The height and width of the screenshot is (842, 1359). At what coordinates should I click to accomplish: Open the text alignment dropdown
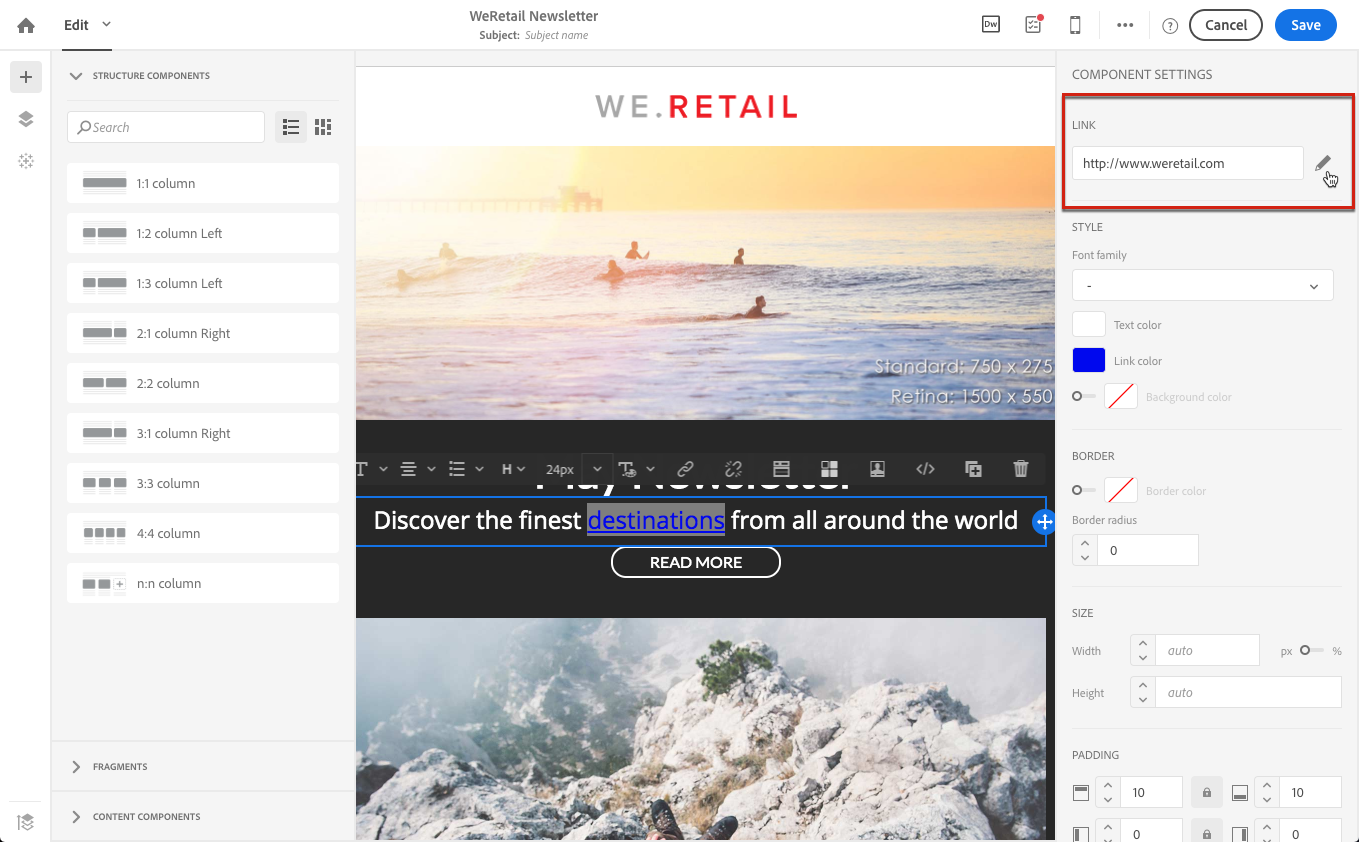click(419, 469)
